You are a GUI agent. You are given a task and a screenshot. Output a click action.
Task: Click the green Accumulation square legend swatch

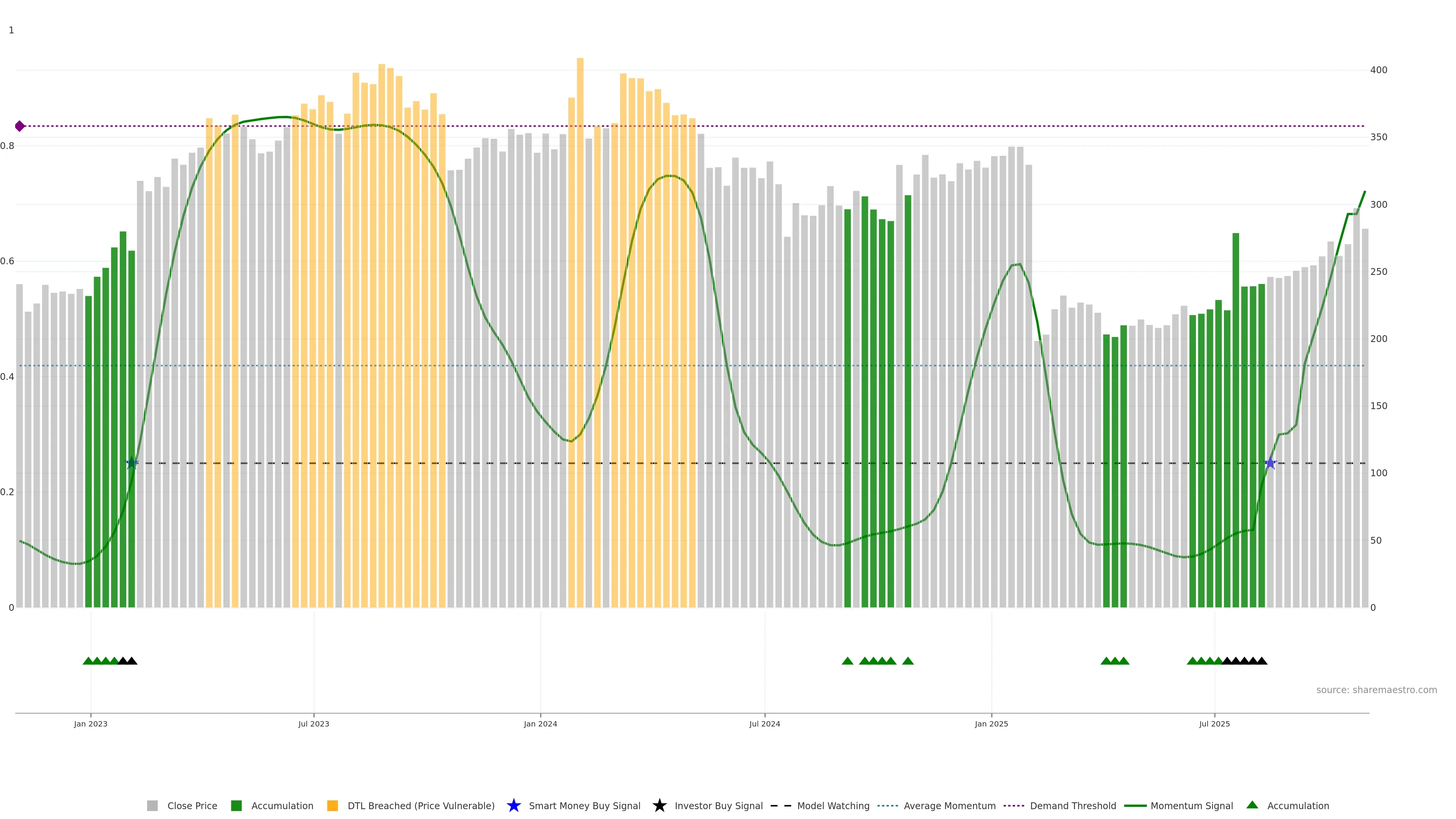point(236,805)
